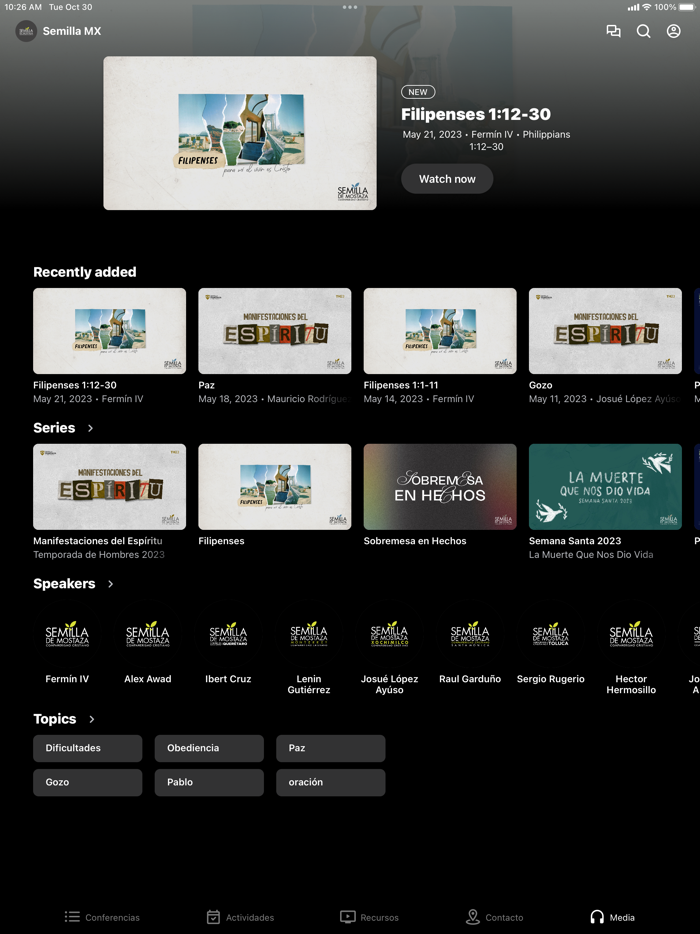Choose the Paz topic chip
700x934 pixels.
[x=331, y=748]
